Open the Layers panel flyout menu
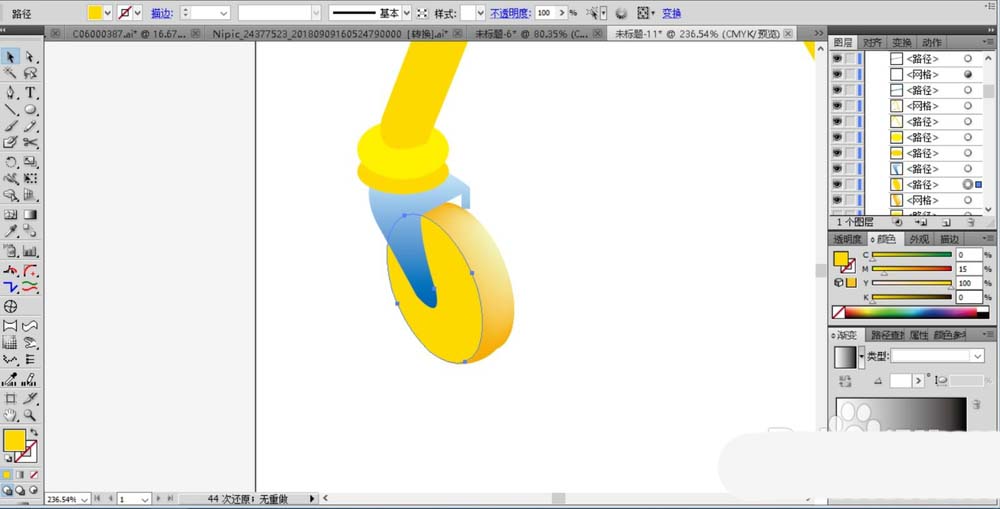1000x509 pixels. [987, 42]
